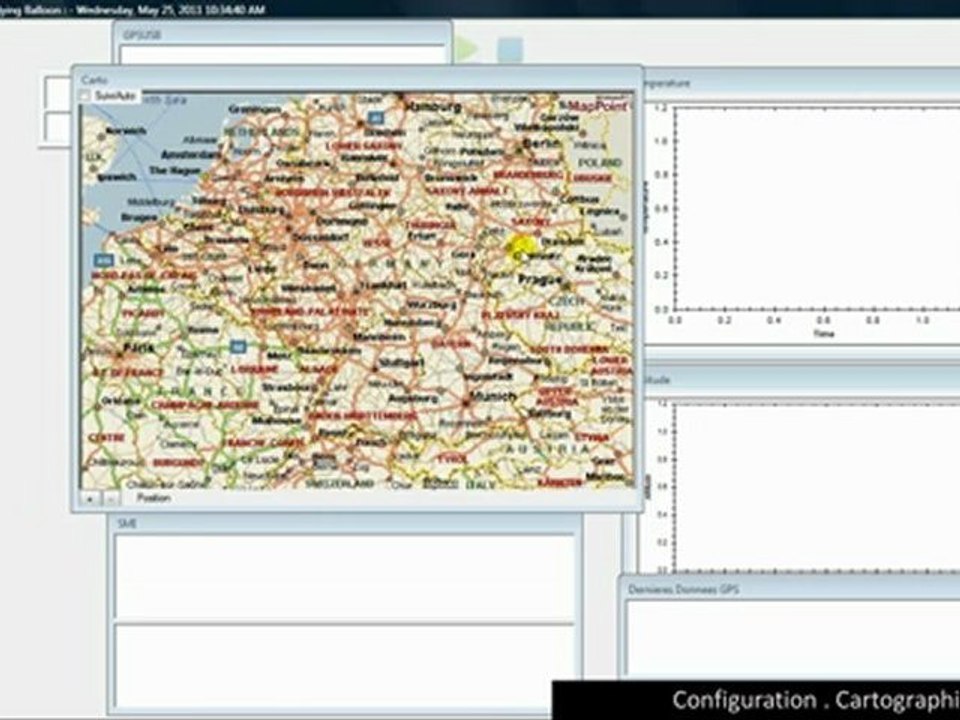This screenshot has height=720, width=960.
Task: Click the GPS/USB panel header
Action: click(282, 35)
